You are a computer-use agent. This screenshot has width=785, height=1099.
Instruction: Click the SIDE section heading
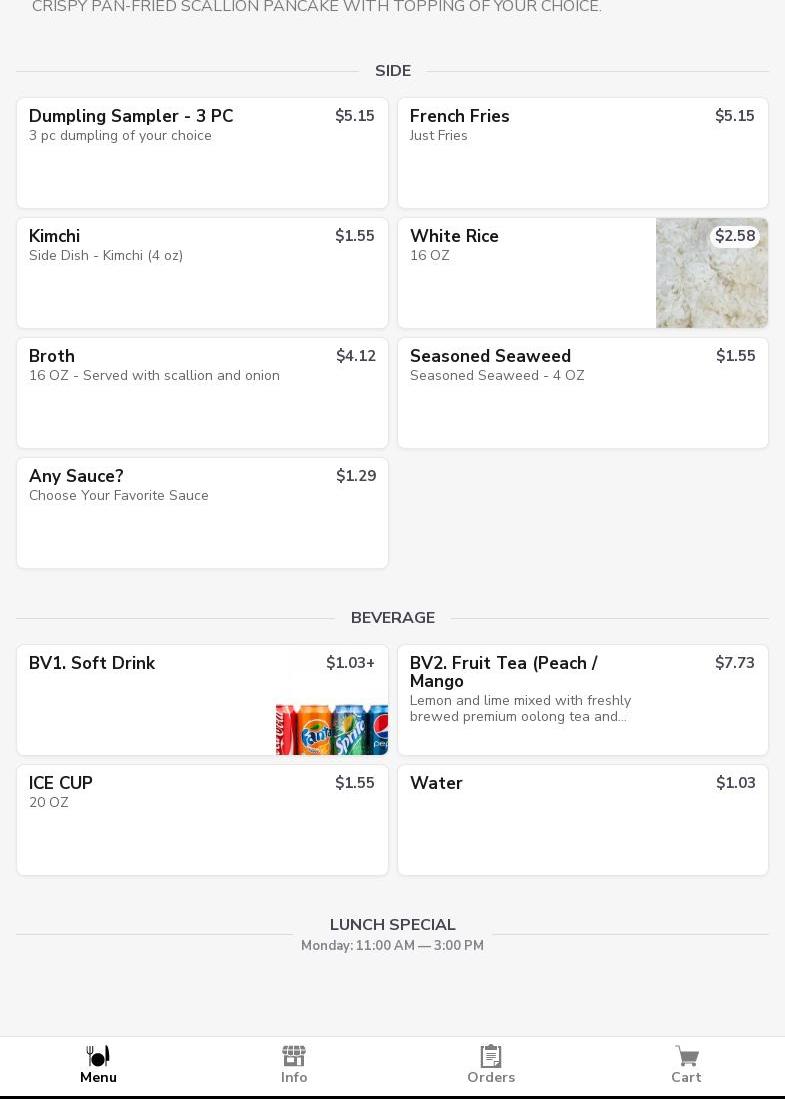pos(392,71)
